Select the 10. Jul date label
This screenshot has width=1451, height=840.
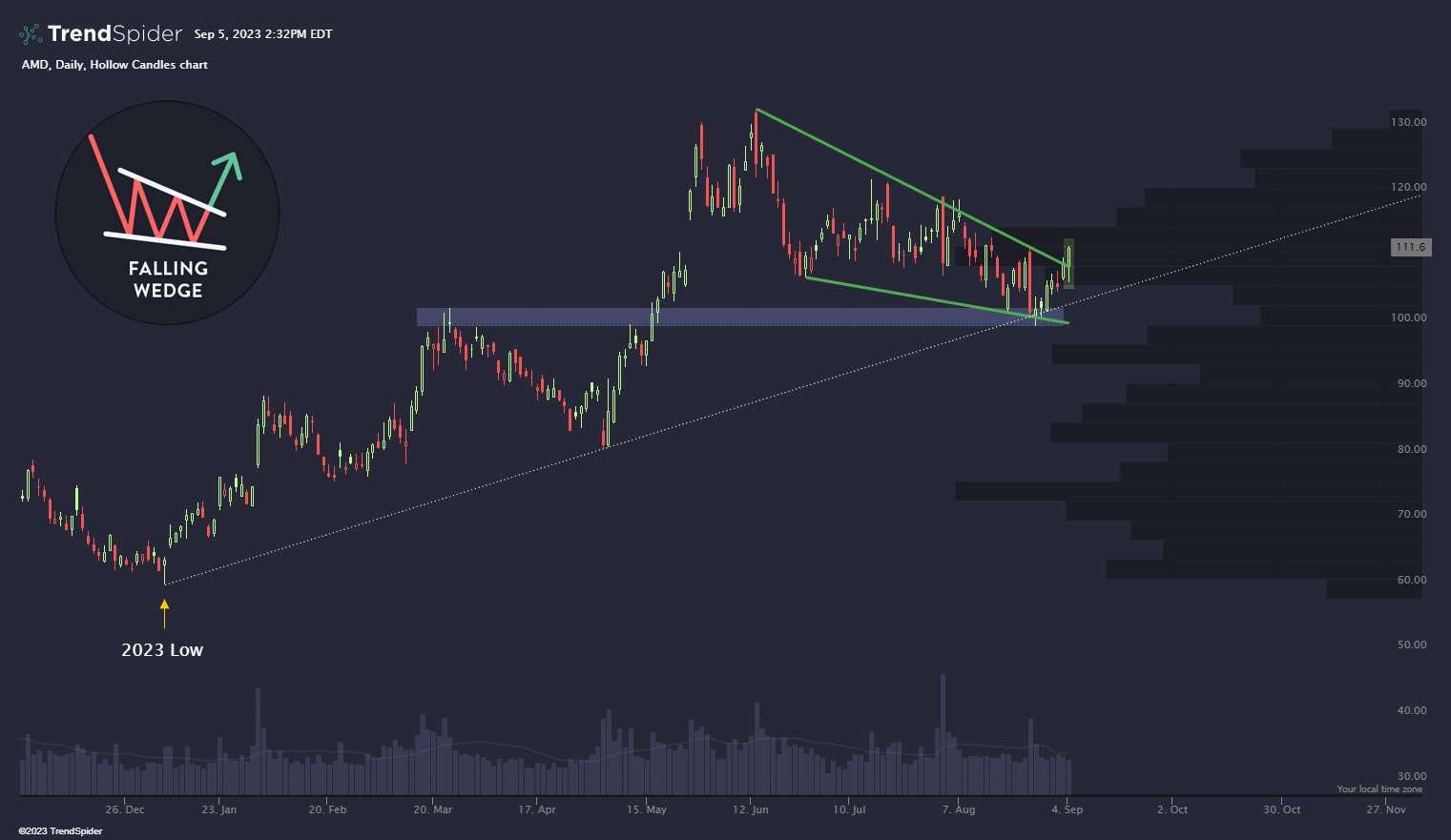[849, 809]
